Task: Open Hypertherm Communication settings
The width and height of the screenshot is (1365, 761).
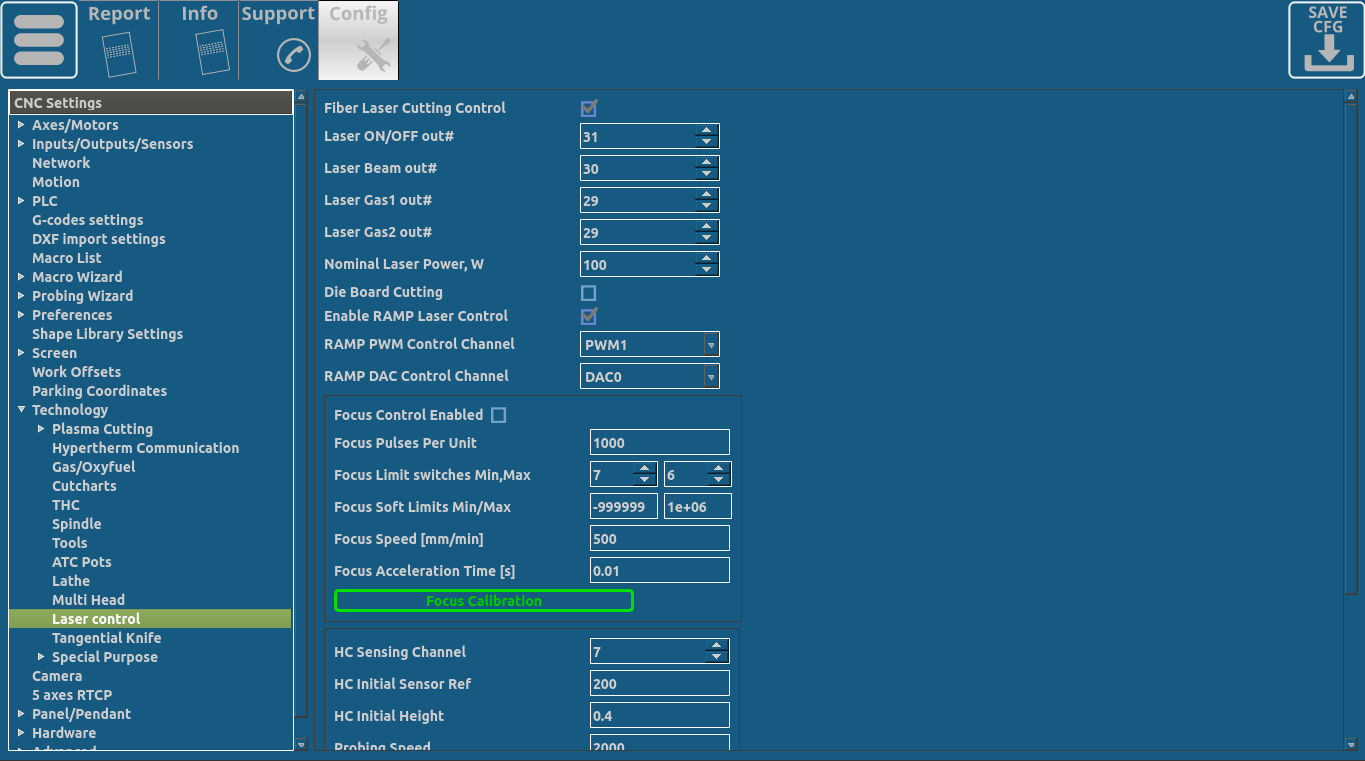Action: coord(145,448)
